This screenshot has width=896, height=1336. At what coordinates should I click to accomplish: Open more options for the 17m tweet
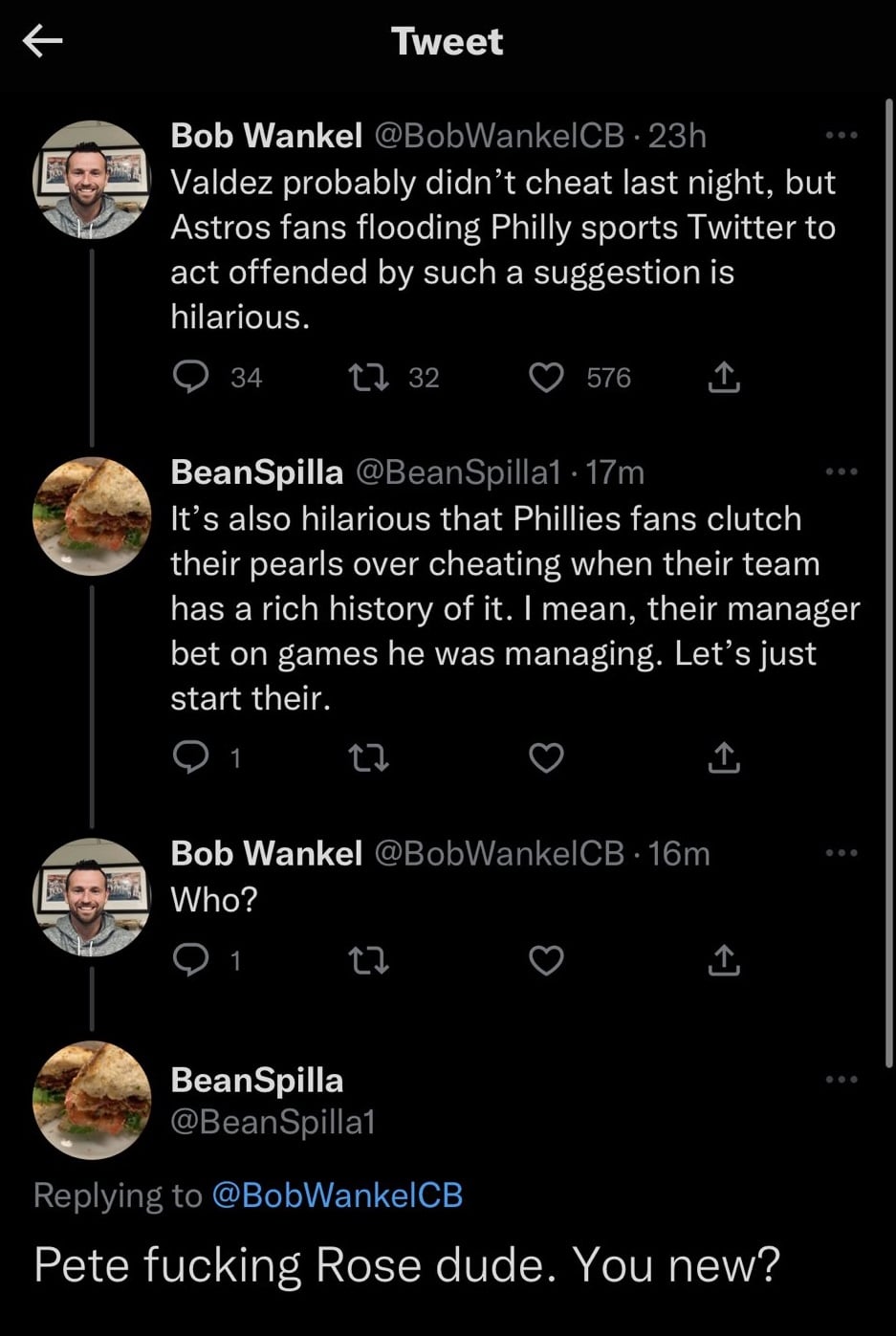click(841, 471)
